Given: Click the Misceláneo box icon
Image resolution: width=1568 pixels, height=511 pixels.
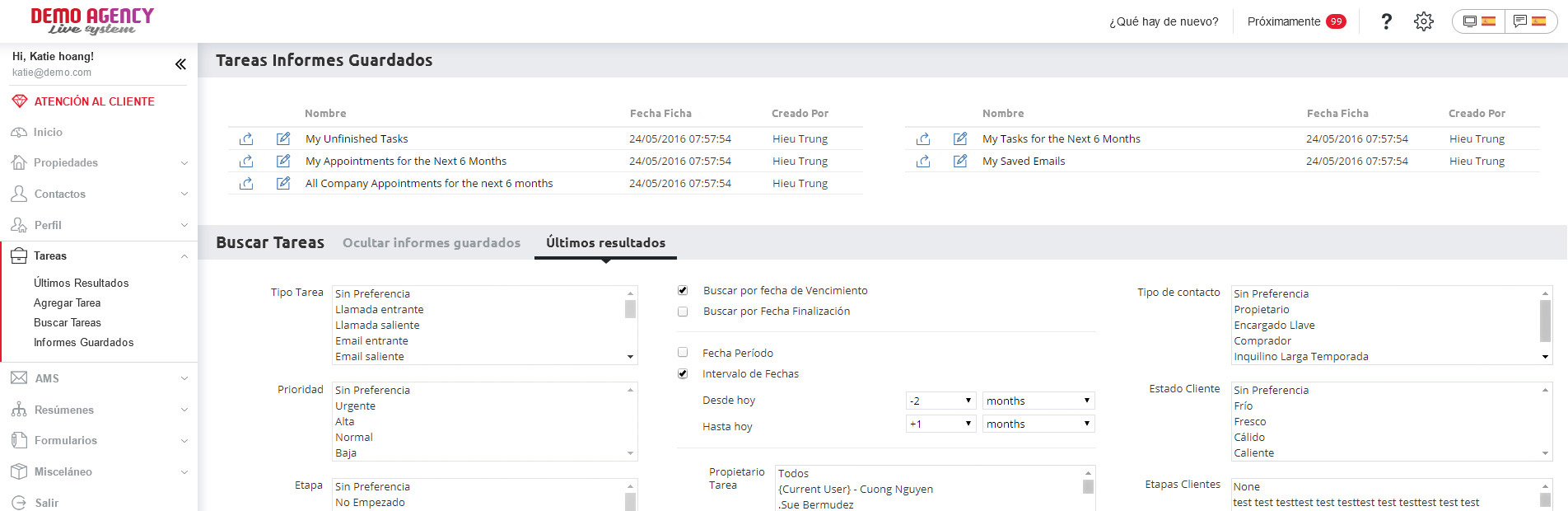Looking at the screenshot, I should (19, 471).
